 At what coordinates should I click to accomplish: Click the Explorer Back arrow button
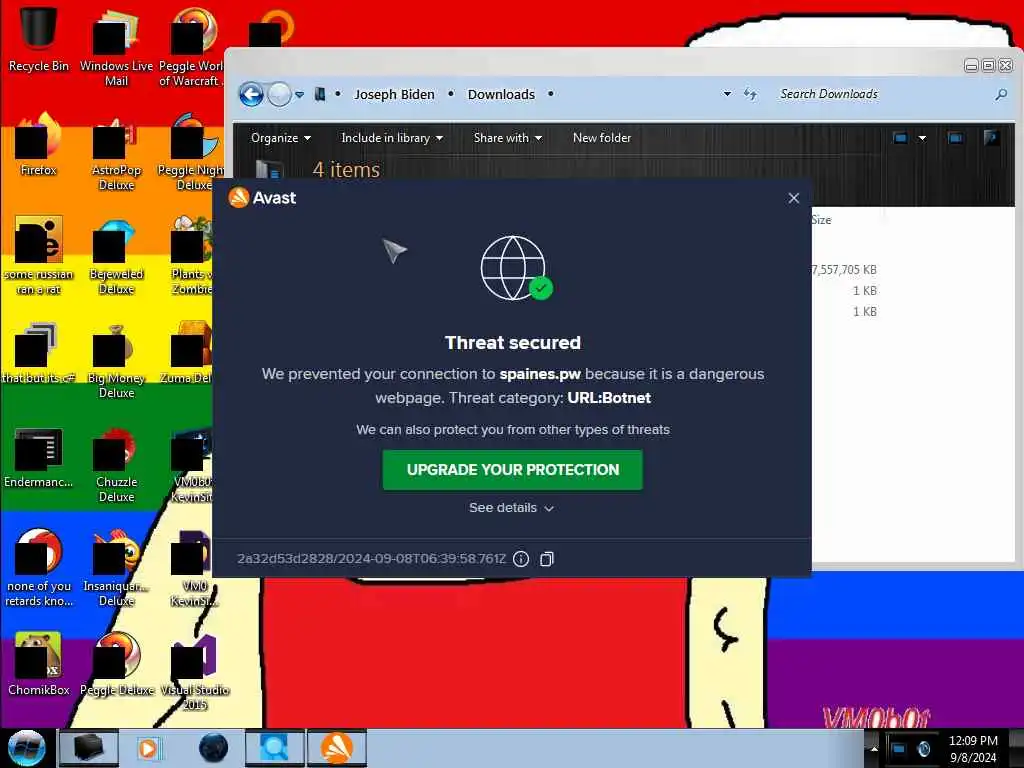click(x=251, y=95)
